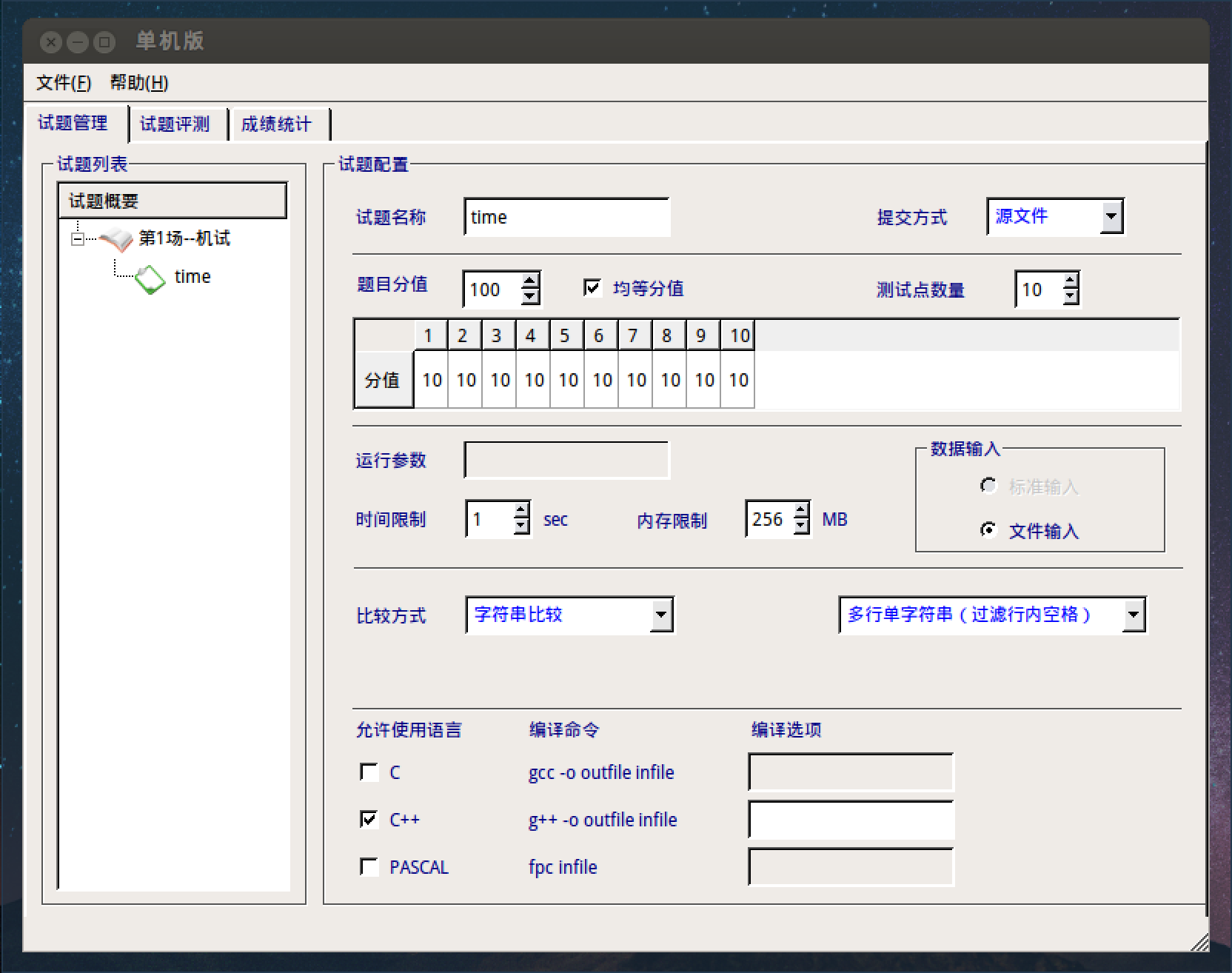Select the 文件输入 radio button
Image resolution: width=1232 pixels, height=973 pixels.
click(988, 530)
